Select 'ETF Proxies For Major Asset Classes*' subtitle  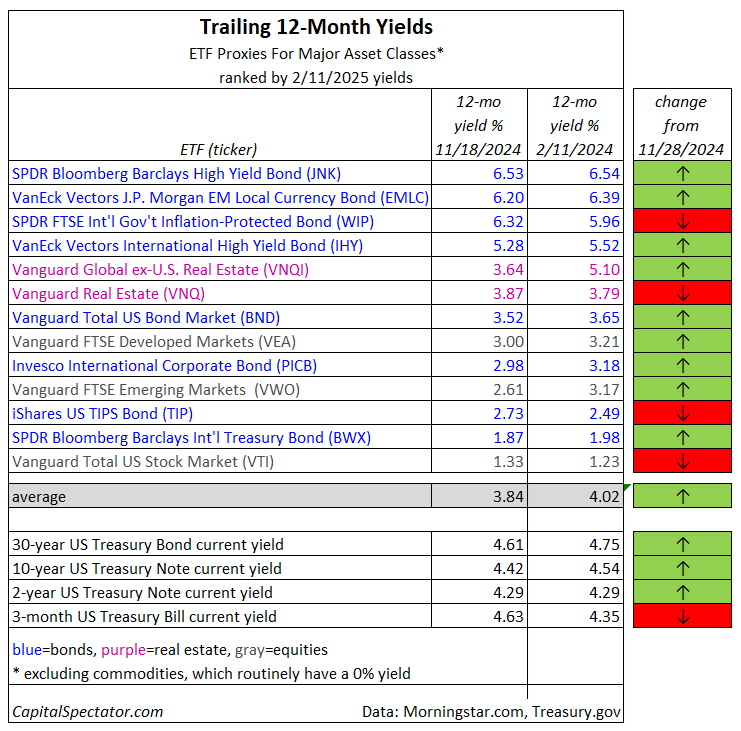316,54
